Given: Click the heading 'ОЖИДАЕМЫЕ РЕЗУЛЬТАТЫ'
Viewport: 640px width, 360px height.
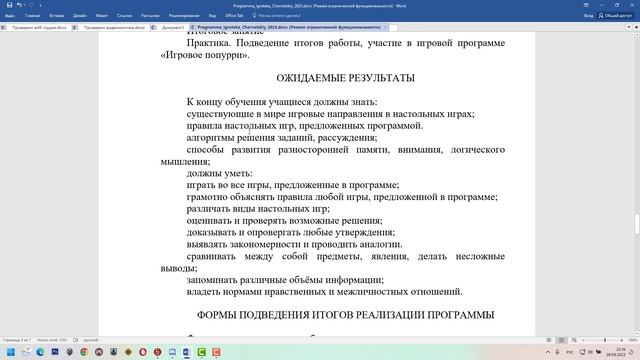Looking at the screenshot, I should pyautogui.click(x=345, y=78).
